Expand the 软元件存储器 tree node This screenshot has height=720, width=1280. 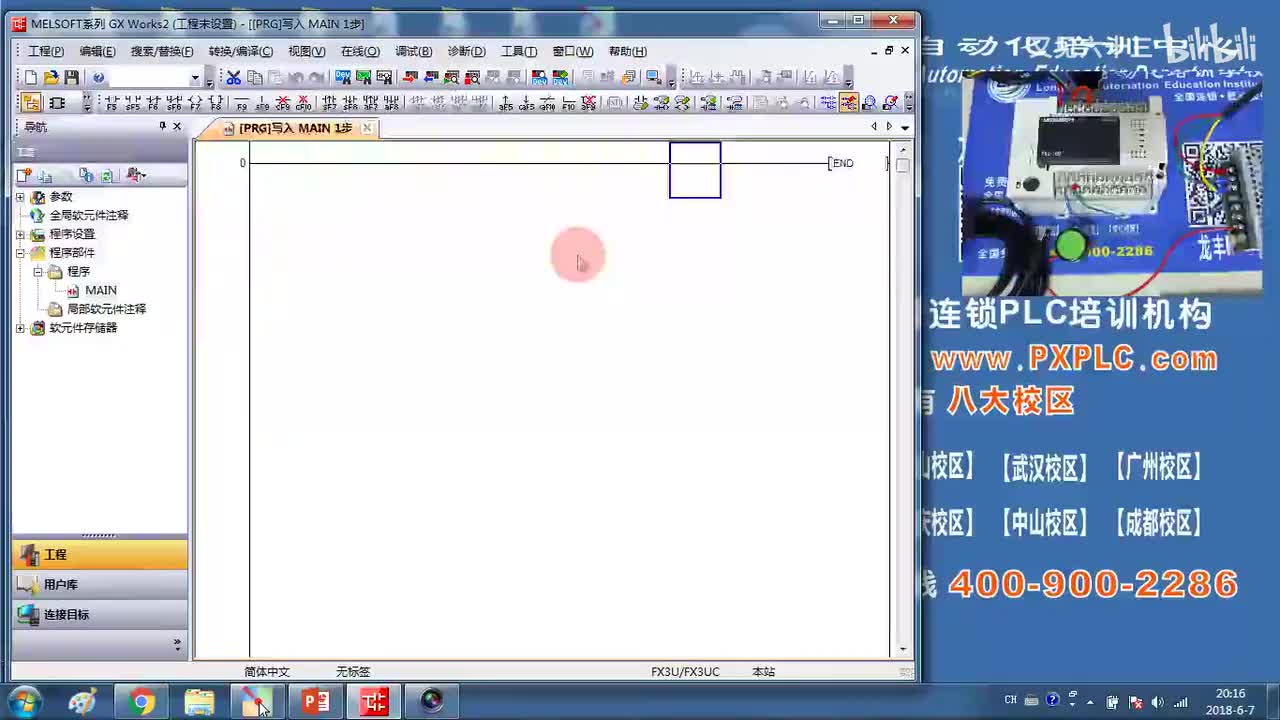[20, 328]
